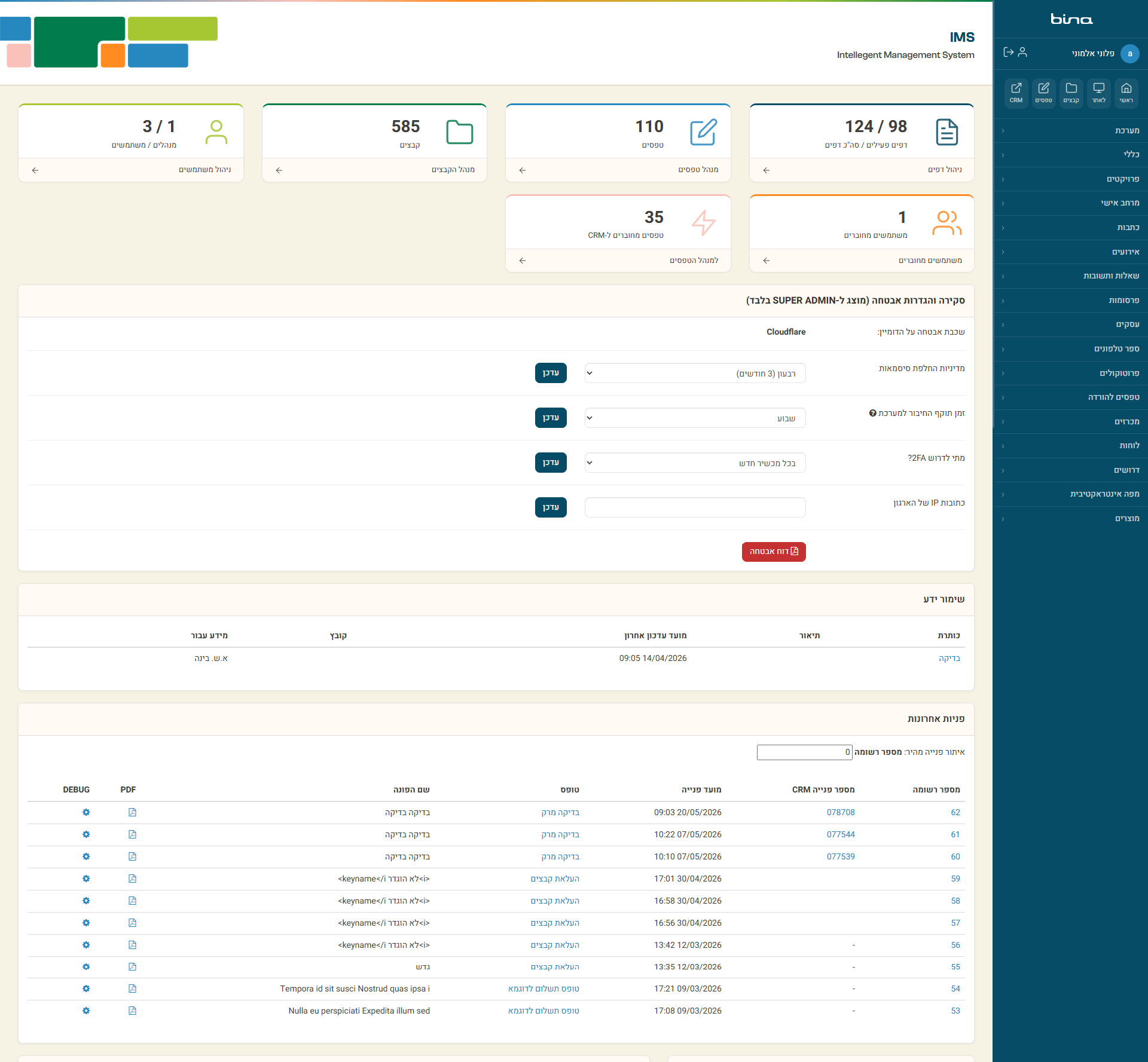Click the DEBUG gear icon for record 60
This screenshot has width=1148, height=1062.
[86, 856]
